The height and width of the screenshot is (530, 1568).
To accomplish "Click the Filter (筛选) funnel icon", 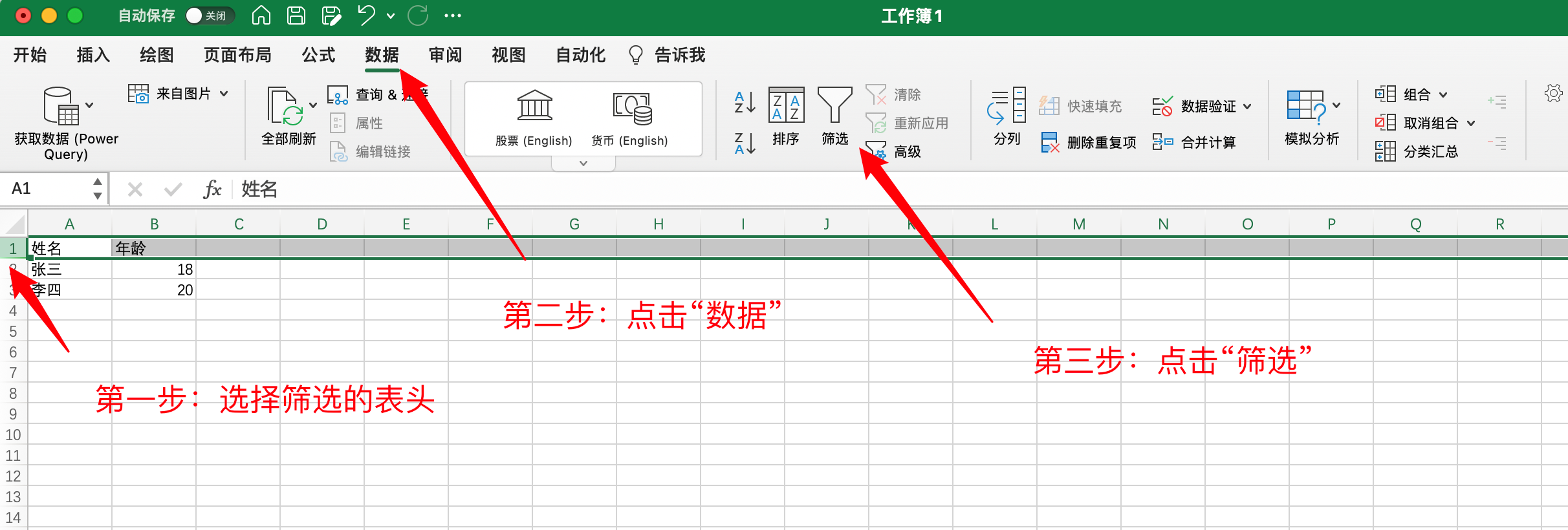I will 834,107.
